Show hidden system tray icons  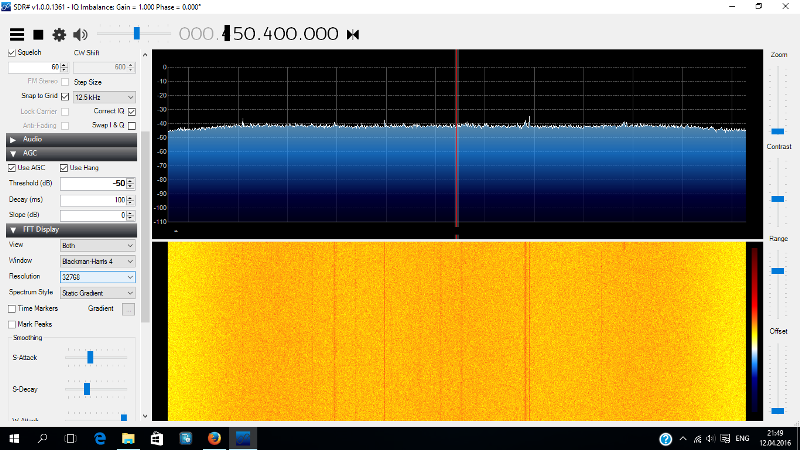[683, 439]
